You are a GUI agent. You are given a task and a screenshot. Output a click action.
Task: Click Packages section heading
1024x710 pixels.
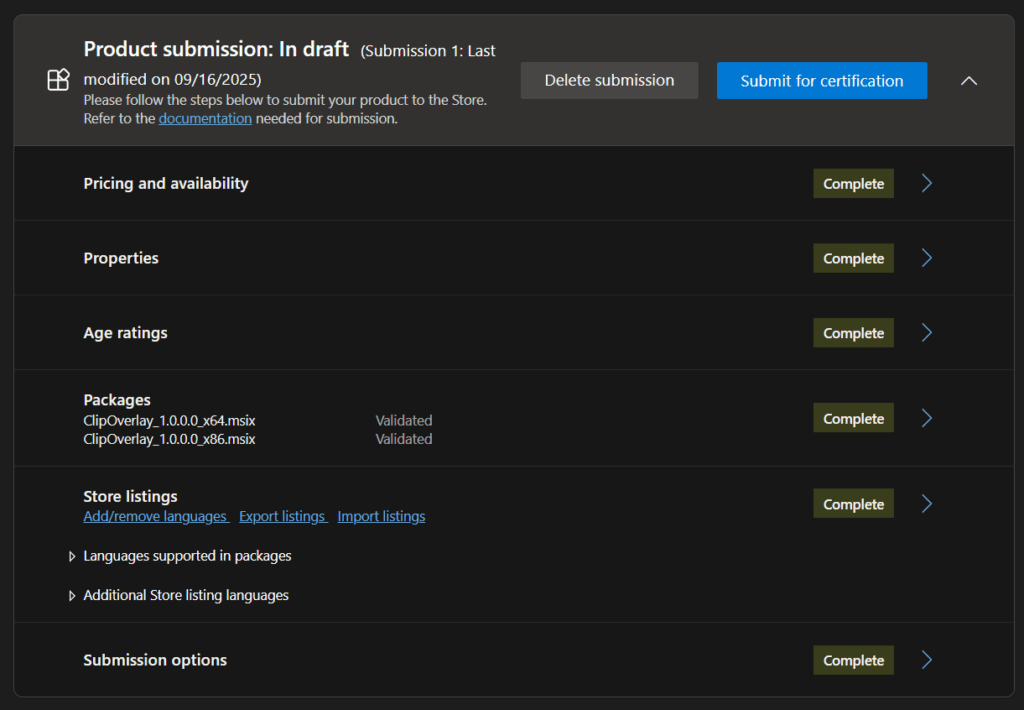click(x=117, y=400)
